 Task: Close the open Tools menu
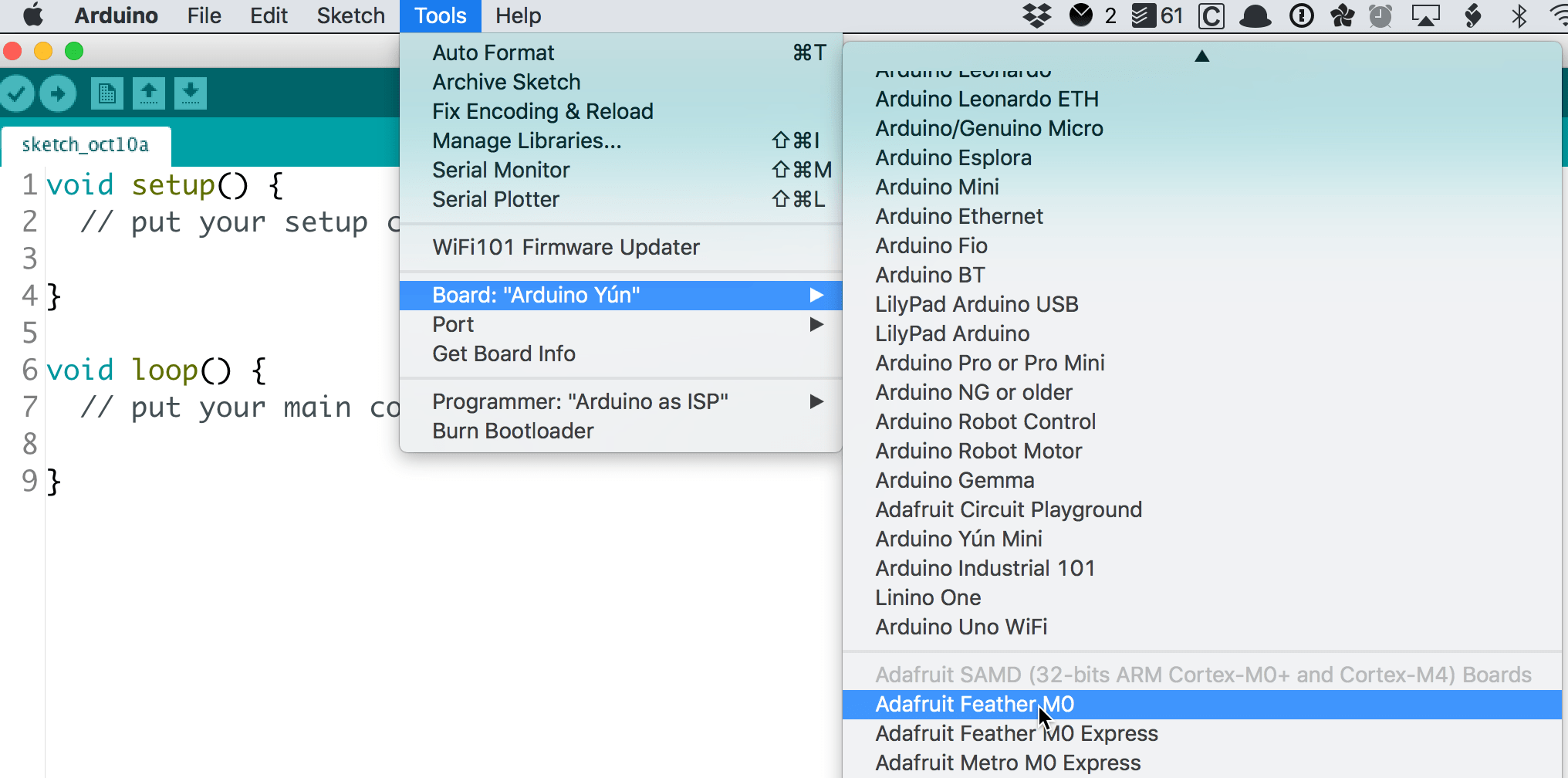pyautogui.click(x=441, y=15)
